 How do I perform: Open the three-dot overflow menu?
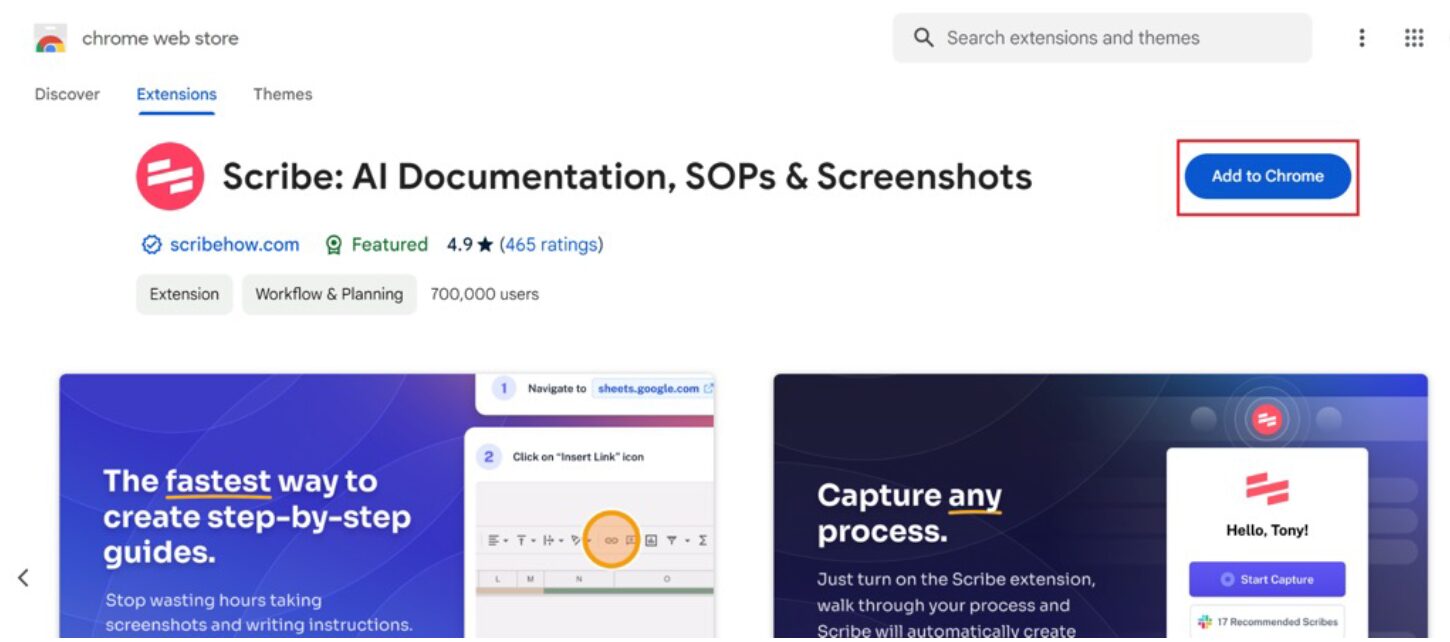[1361, 37]
